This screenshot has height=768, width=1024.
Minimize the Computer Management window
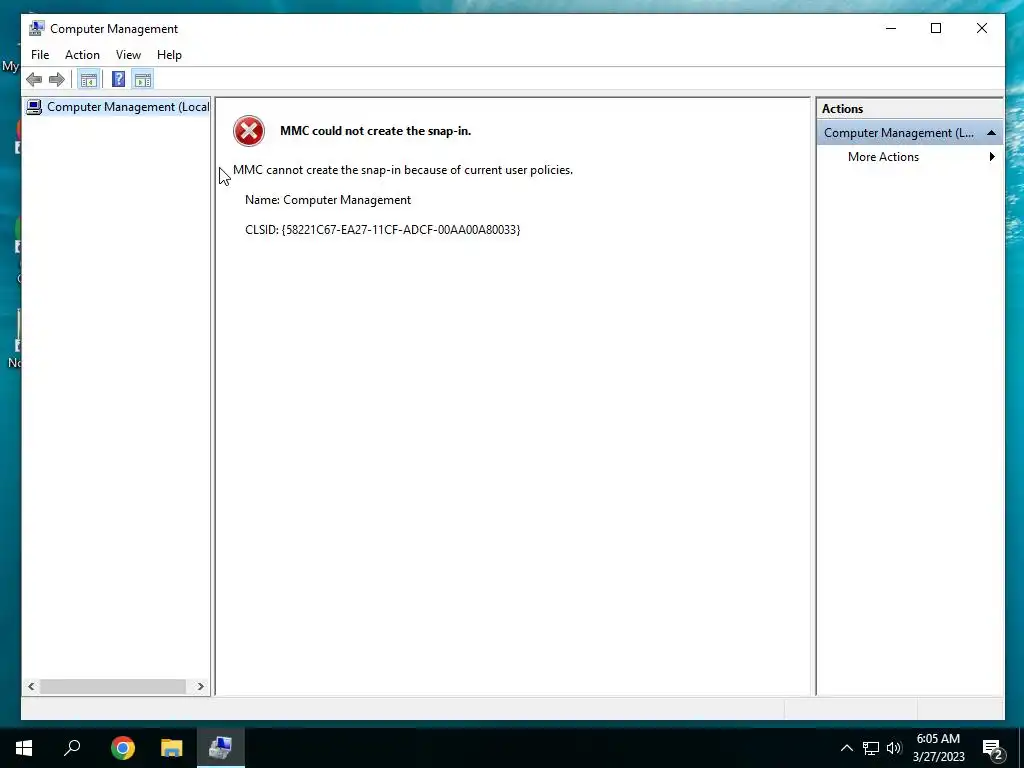coord(891,28)
